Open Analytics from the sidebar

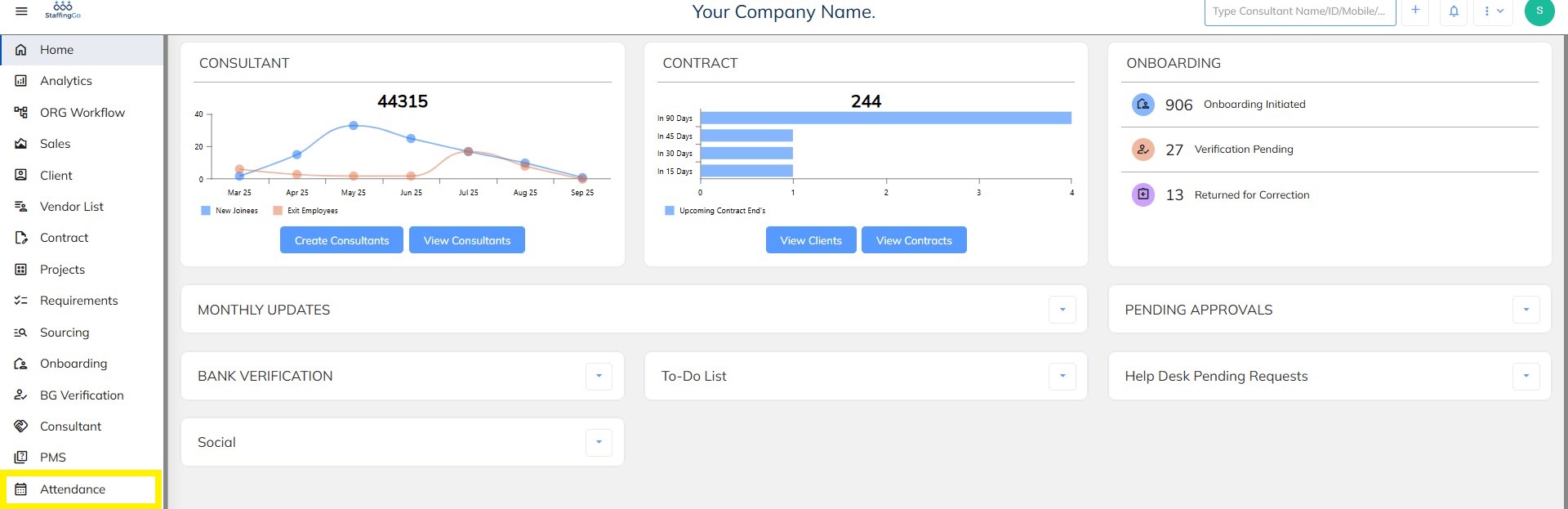(x=66, y=81)
